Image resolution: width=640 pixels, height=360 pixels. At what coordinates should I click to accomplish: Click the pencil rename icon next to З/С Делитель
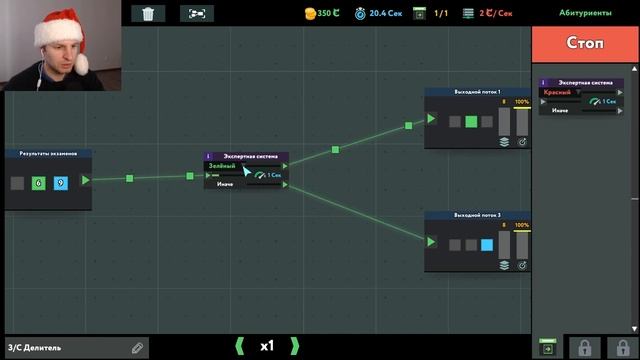tap(138, 348)
